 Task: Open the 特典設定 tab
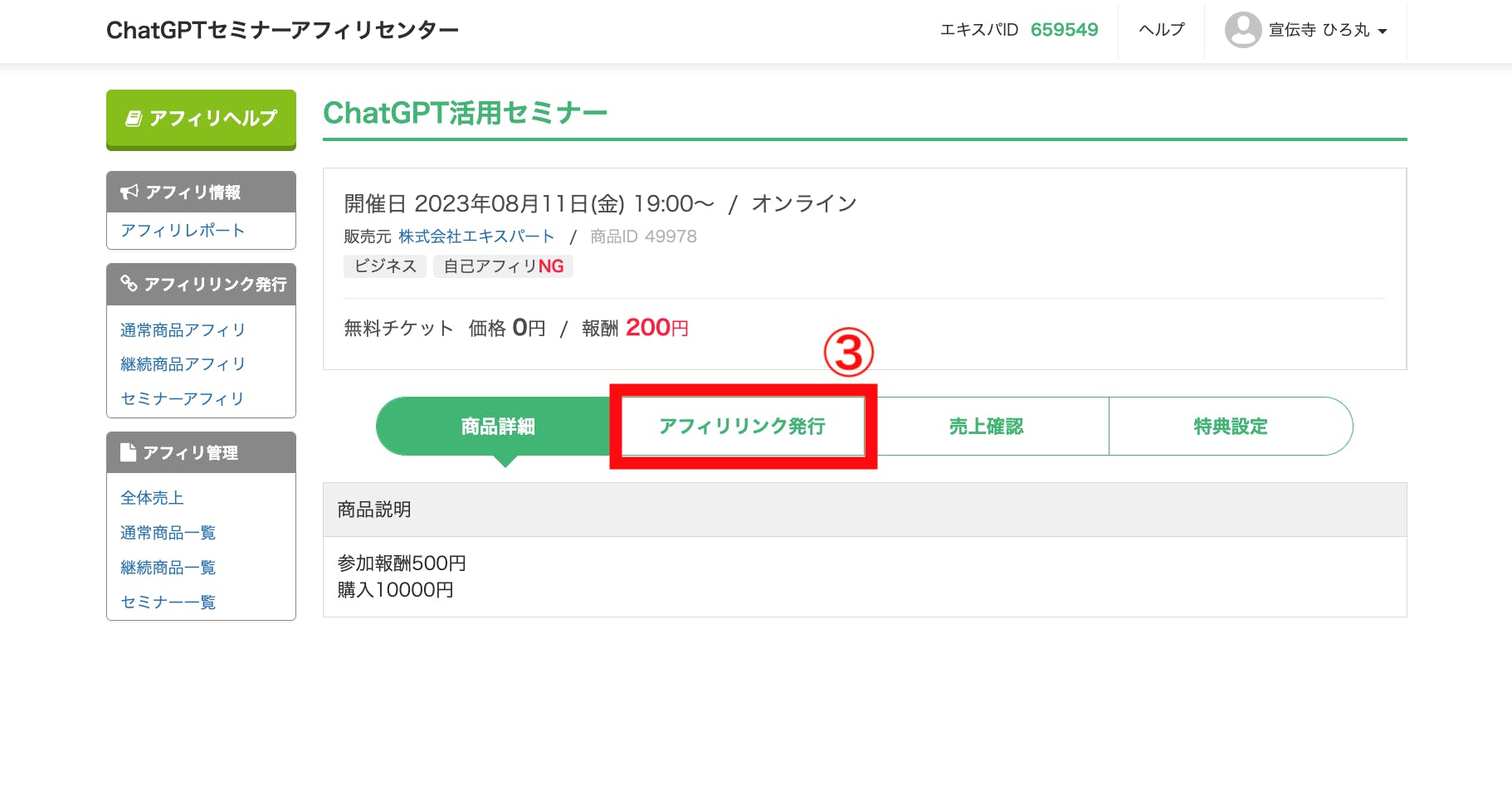click(1231, 427)
